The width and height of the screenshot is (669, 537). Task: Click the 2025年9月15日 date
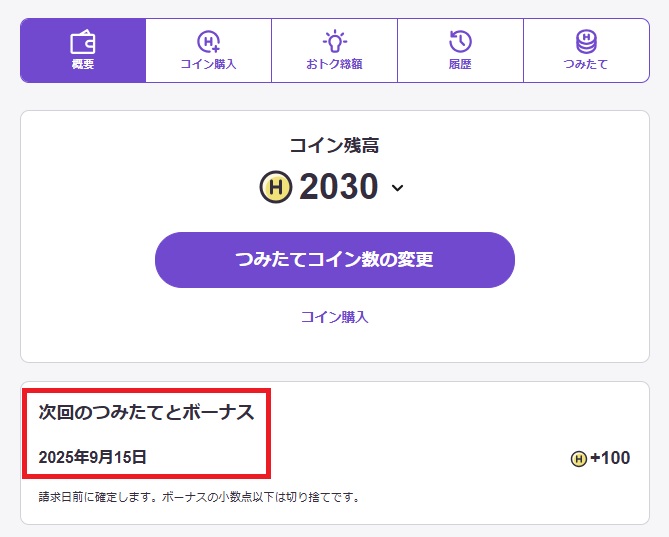[x=93, y=458]
